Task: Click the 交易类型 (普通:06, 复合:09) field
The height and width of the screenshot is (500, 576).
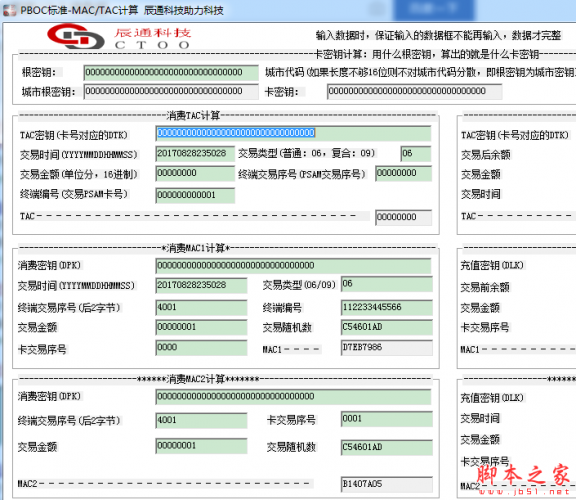Action: (x=416, y=154)
